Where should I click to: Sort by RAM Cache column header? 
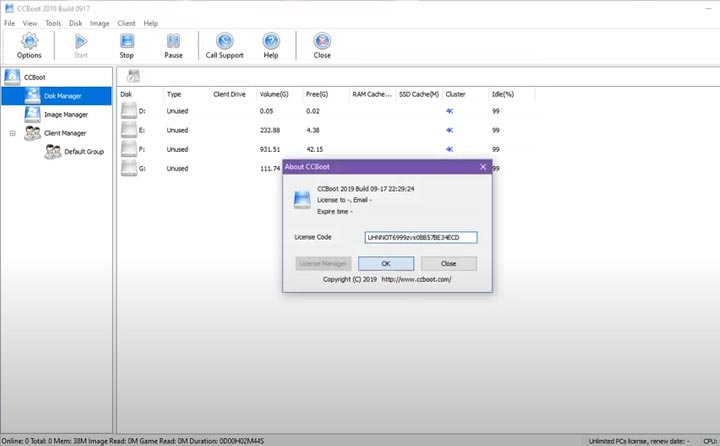[372, 94]
